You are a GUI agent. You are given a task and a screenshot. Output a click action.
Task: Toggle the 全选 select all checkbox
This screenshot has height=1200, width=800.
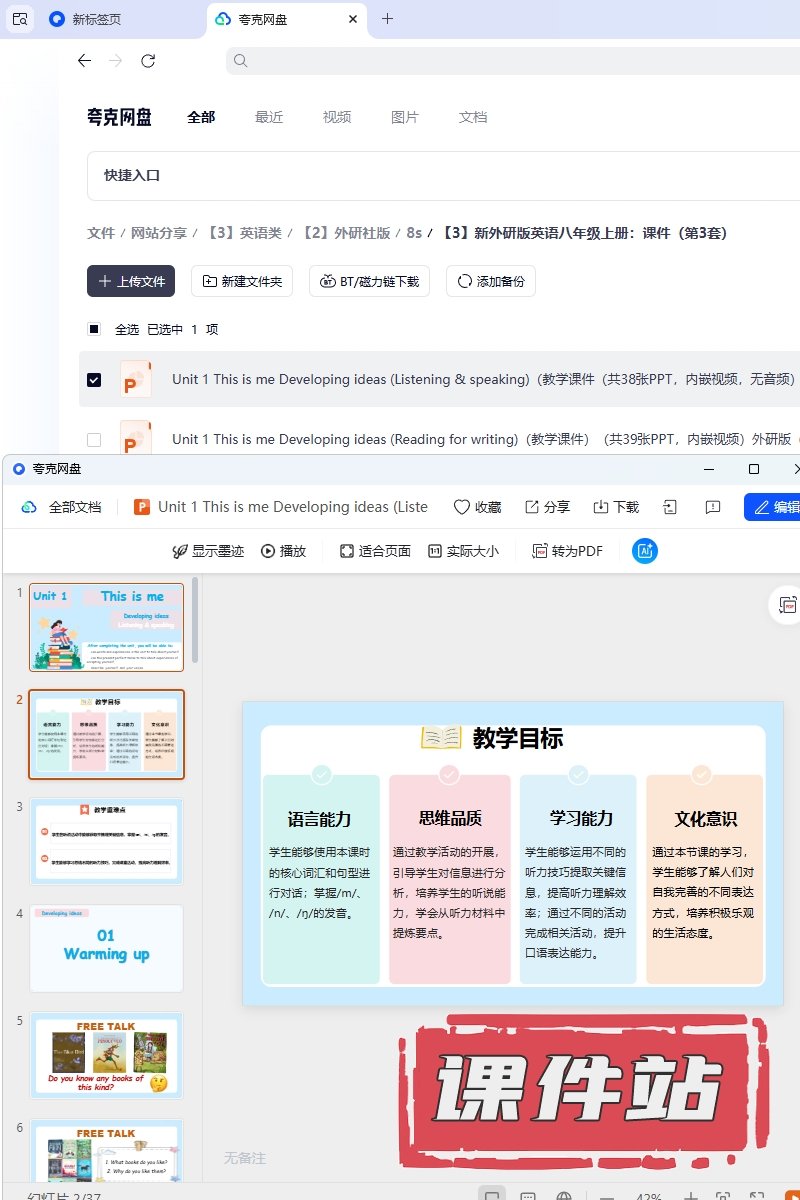click(94, 329)
